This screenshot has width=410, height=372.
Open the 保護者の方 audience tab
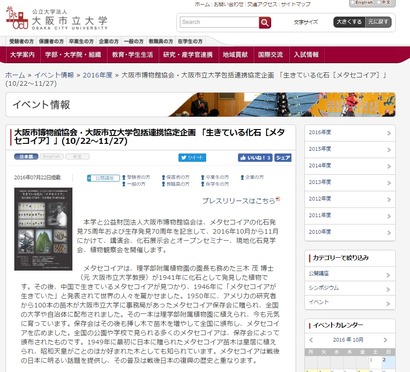coord(51,41)
